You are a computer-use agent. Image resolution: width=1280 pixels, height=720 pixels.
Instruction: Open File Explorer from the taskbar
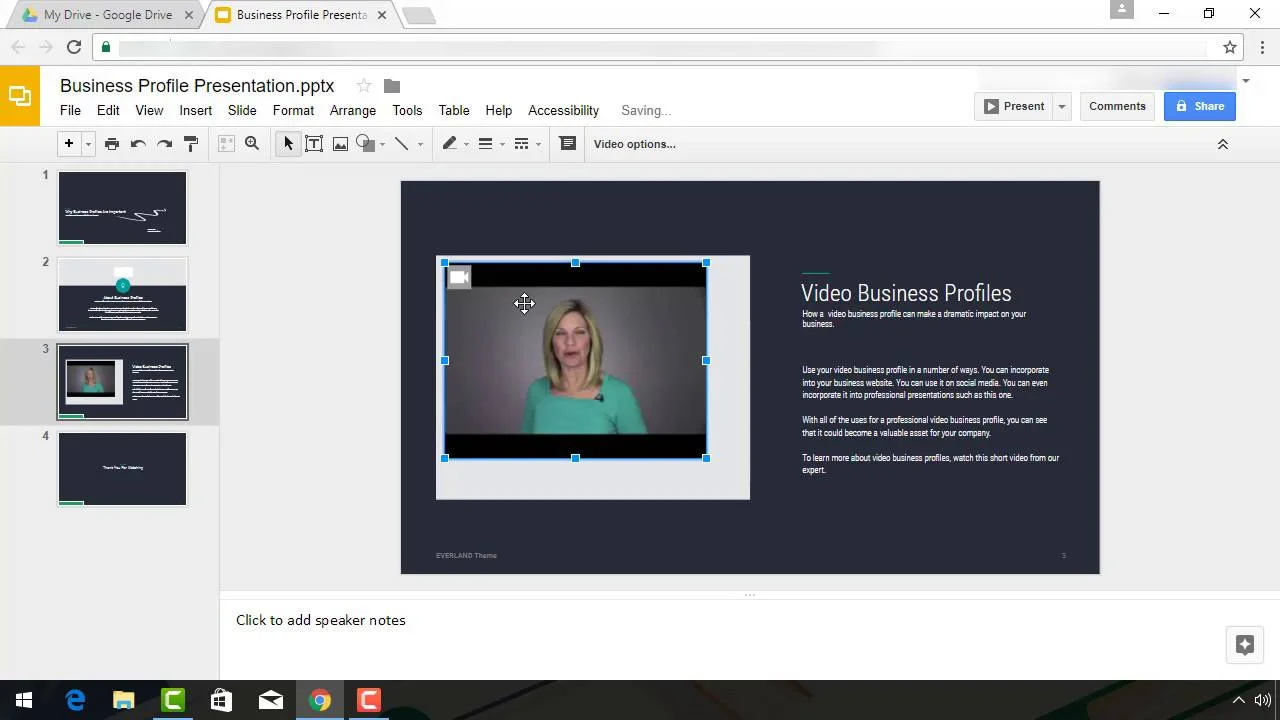[123, 700]
